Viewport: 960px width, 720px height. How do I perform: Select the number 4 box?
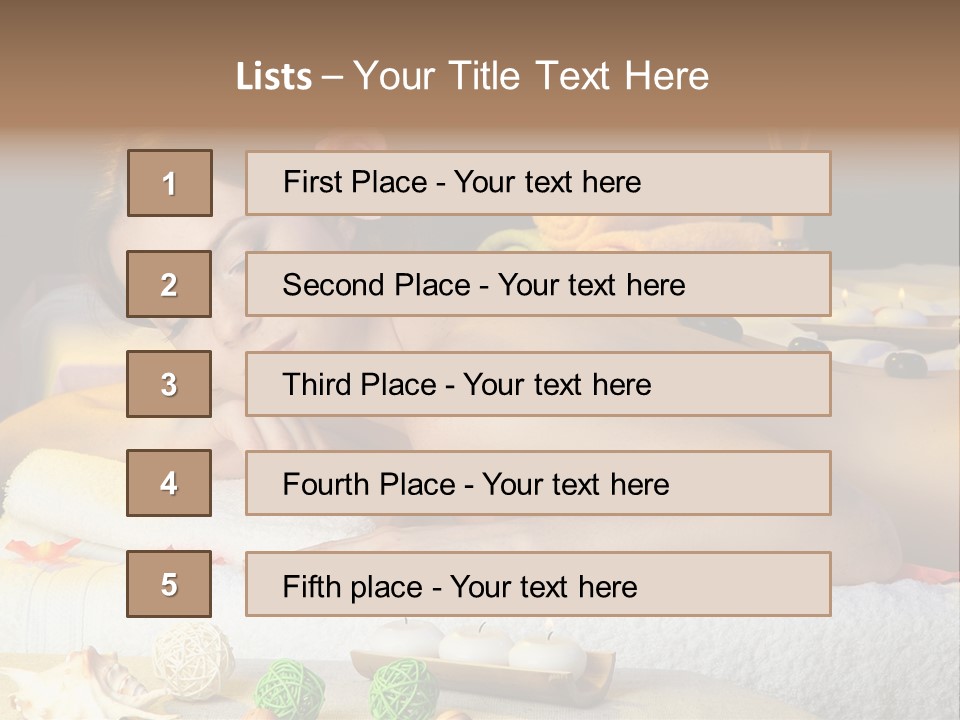(x=169, y=483)
